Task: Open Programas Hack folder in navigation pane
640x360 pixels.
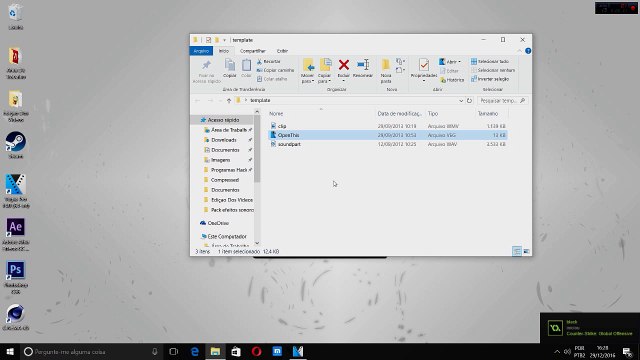Action: (229, 170)
